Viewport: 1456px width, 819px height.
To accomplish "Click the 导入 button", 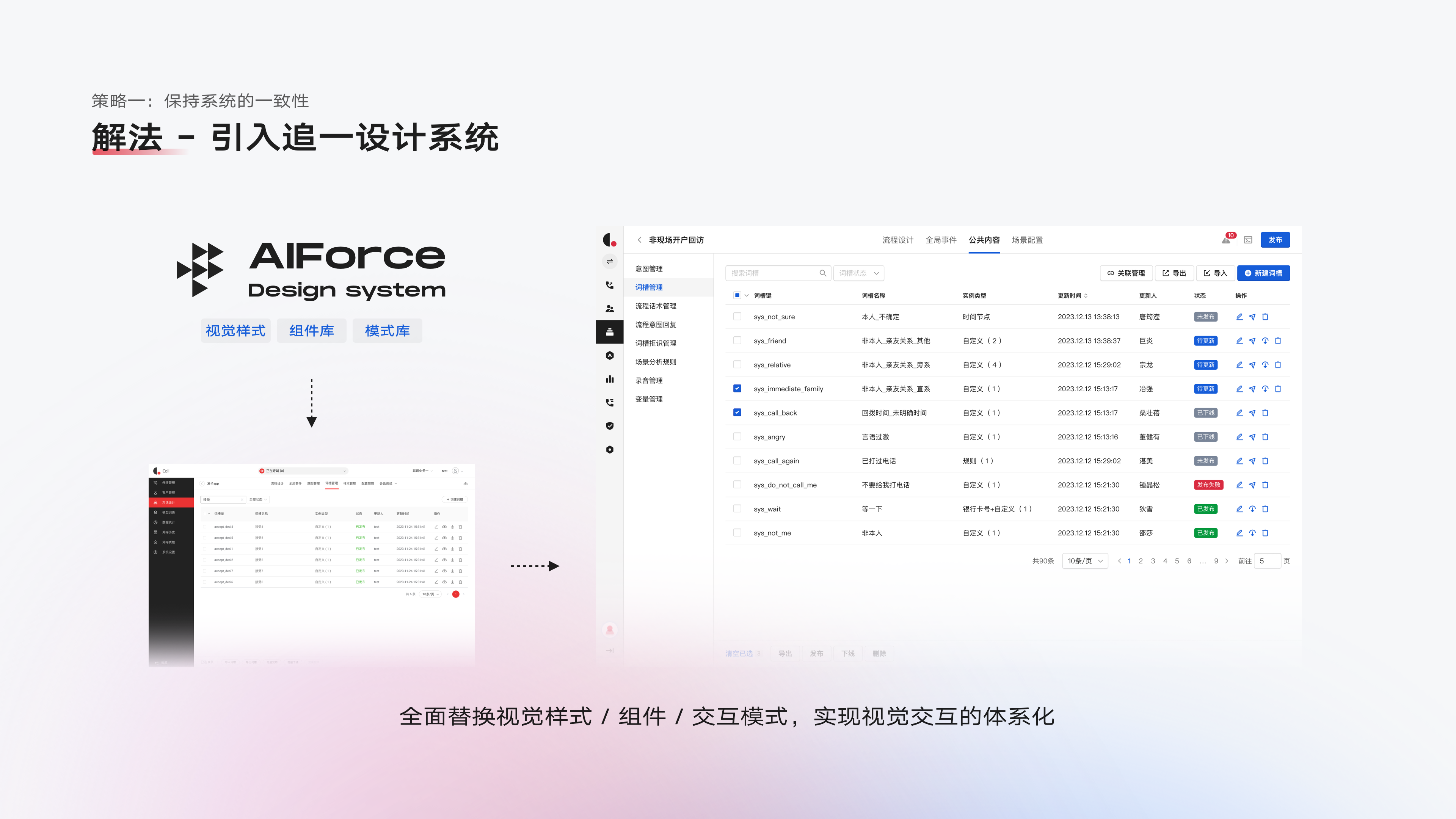I will click(1215, 273).
